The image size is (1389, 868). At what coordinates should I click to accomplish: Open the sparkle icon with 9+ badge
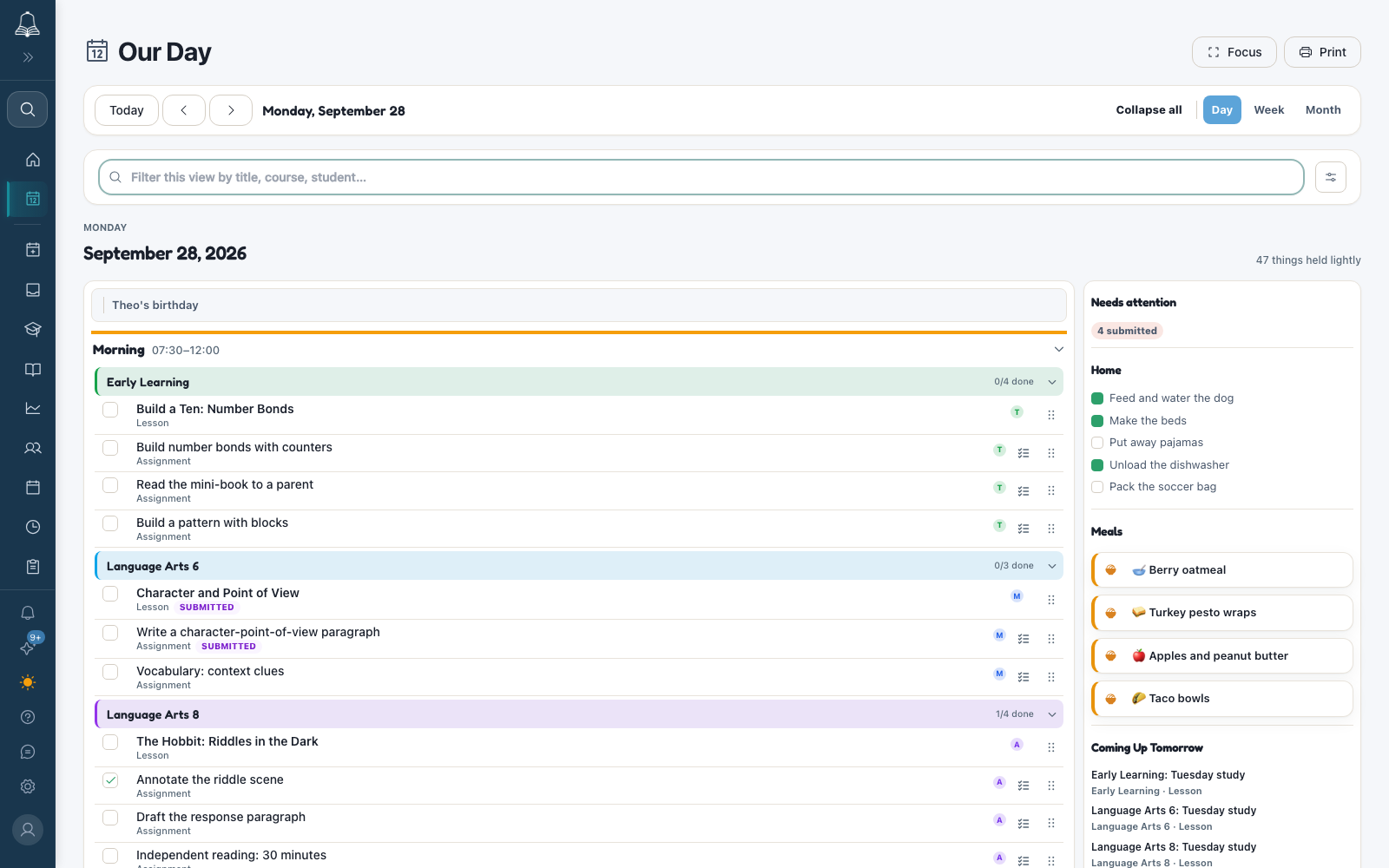[x=28, y=648]
